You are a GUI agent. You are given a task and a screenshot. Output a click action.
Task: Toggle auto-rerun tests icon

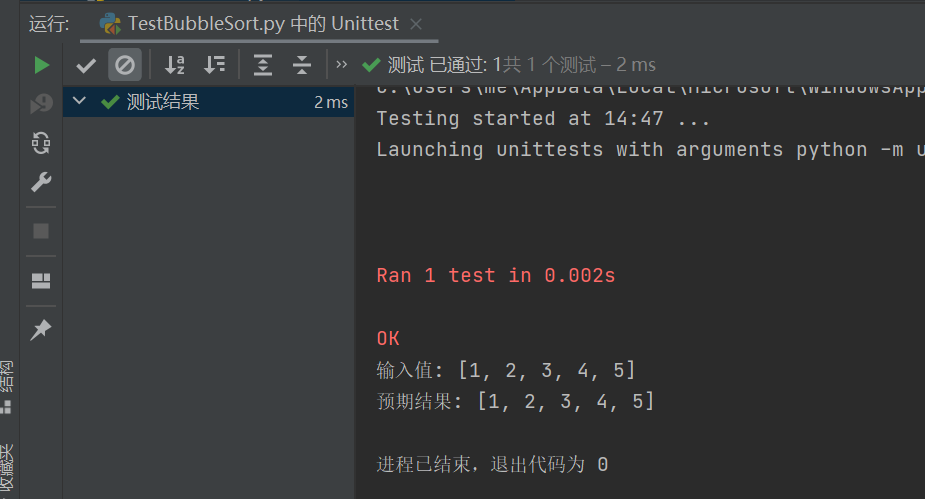pos(41,143)
